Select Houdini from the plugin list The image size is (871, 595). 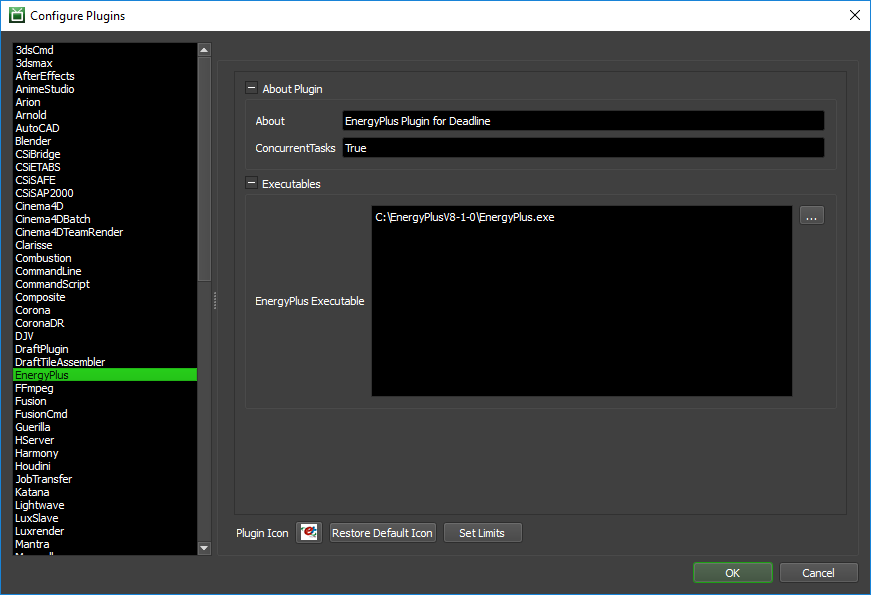click(33, 466)
